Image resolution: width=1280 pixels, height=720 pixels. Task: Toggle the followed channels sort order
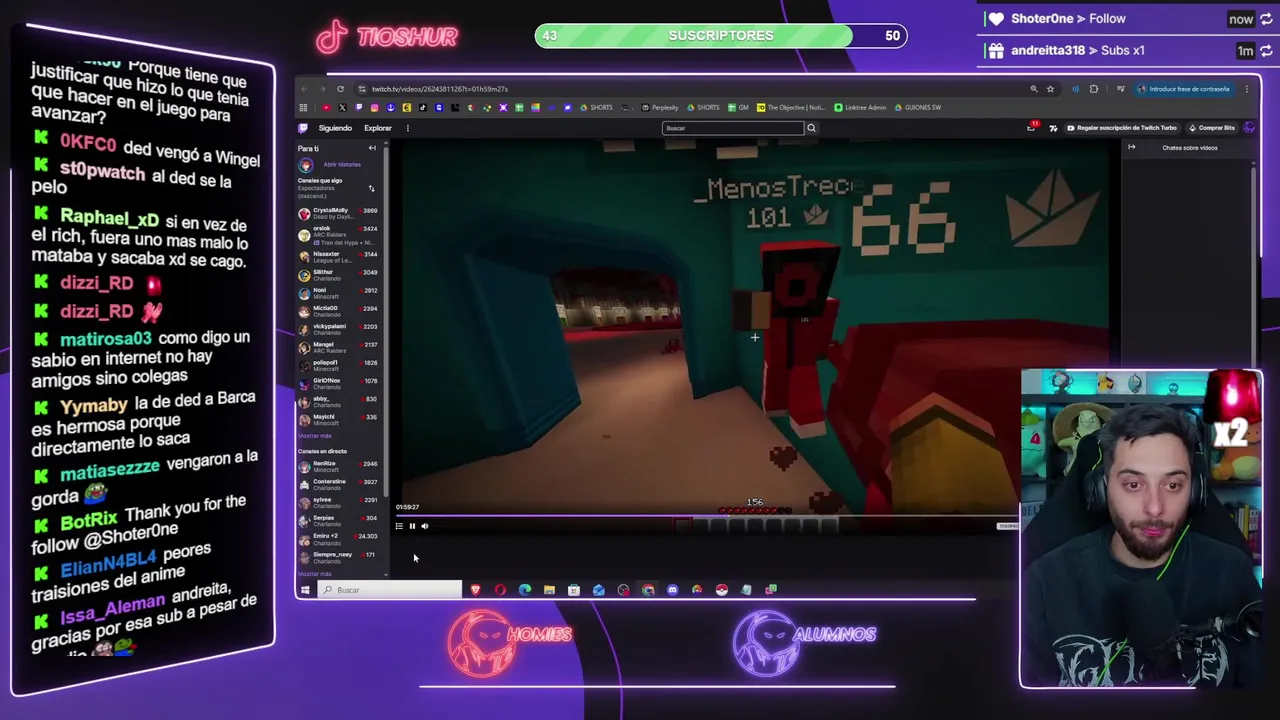371,188
